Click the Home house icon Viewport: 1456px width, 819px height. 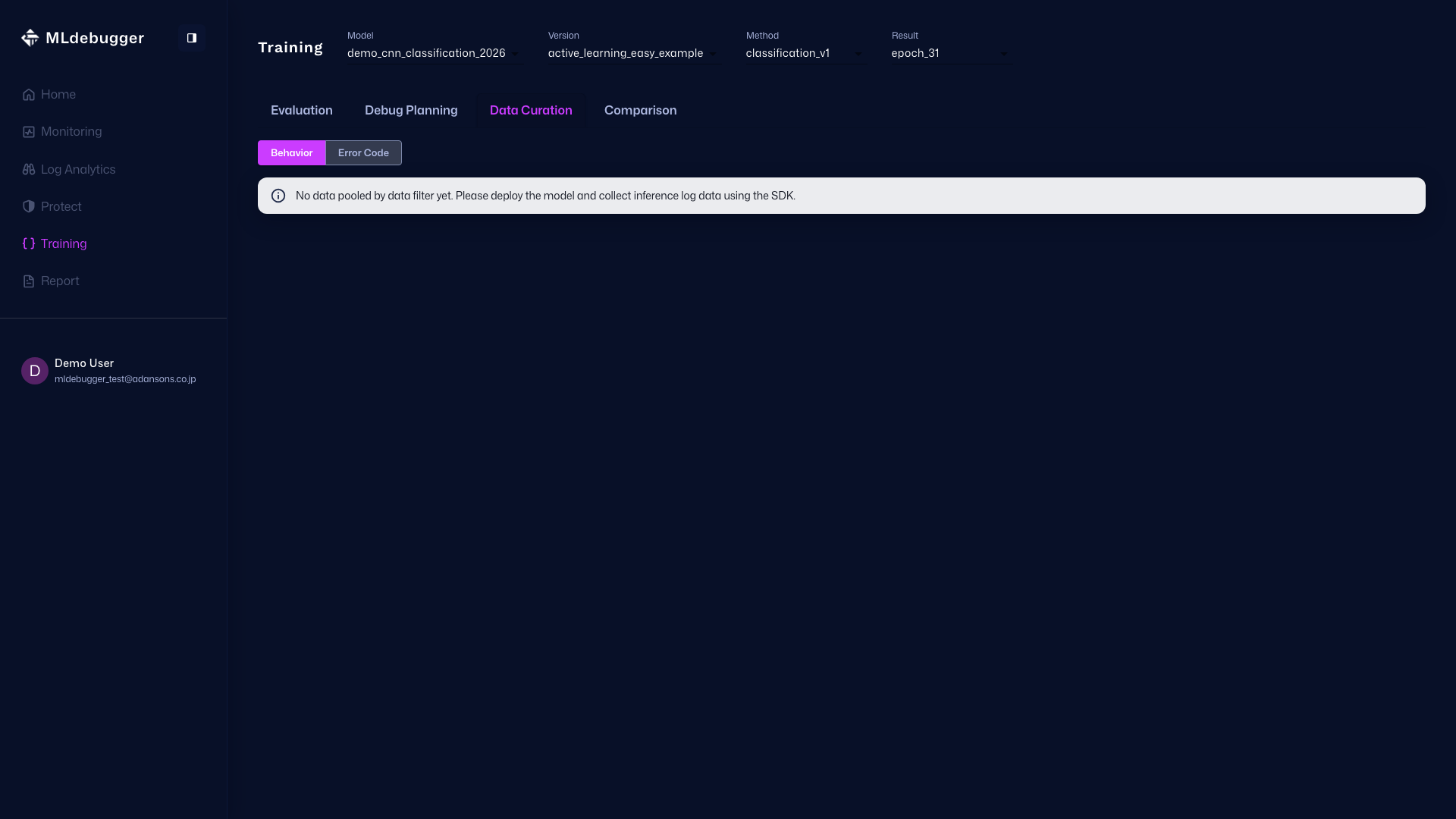(29, 95)
